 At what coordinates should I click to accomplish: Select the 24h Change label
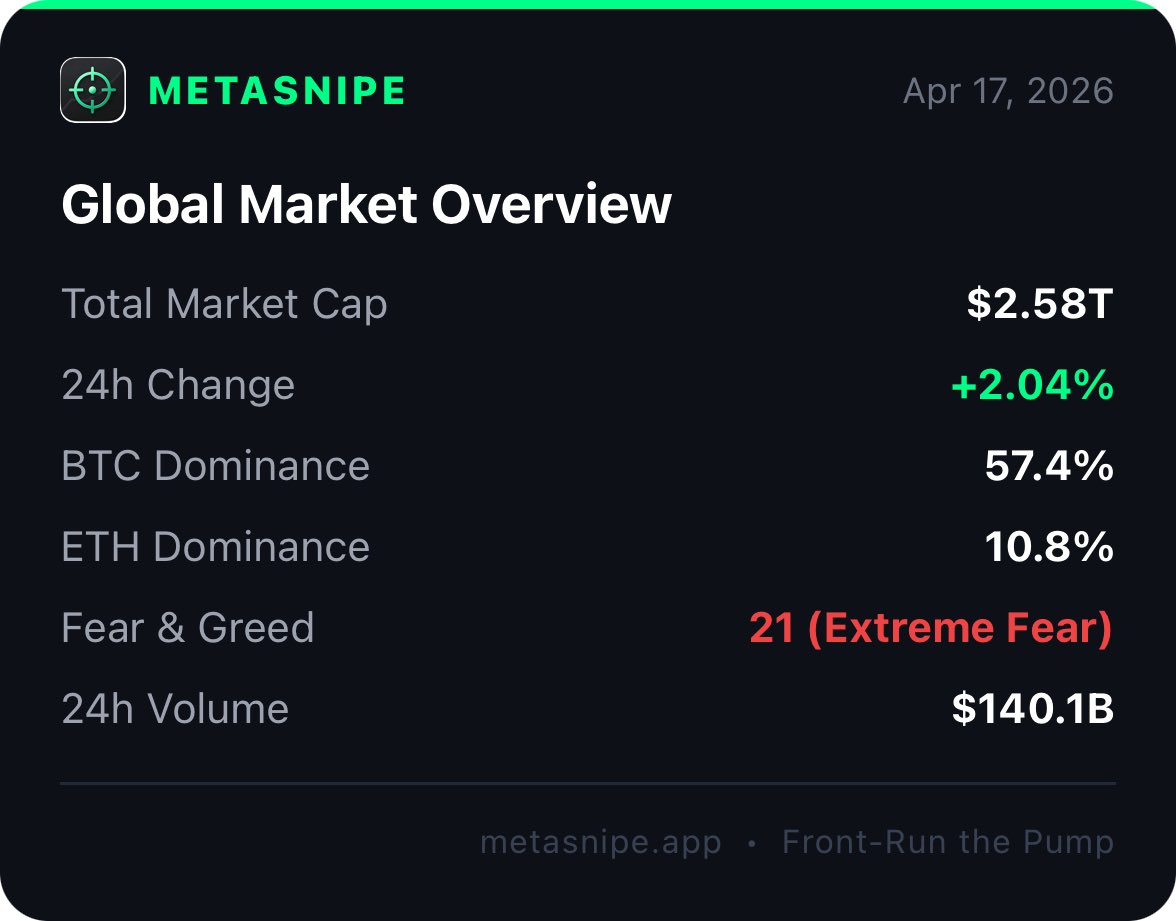pyautogui.click(x=178, y=385)
